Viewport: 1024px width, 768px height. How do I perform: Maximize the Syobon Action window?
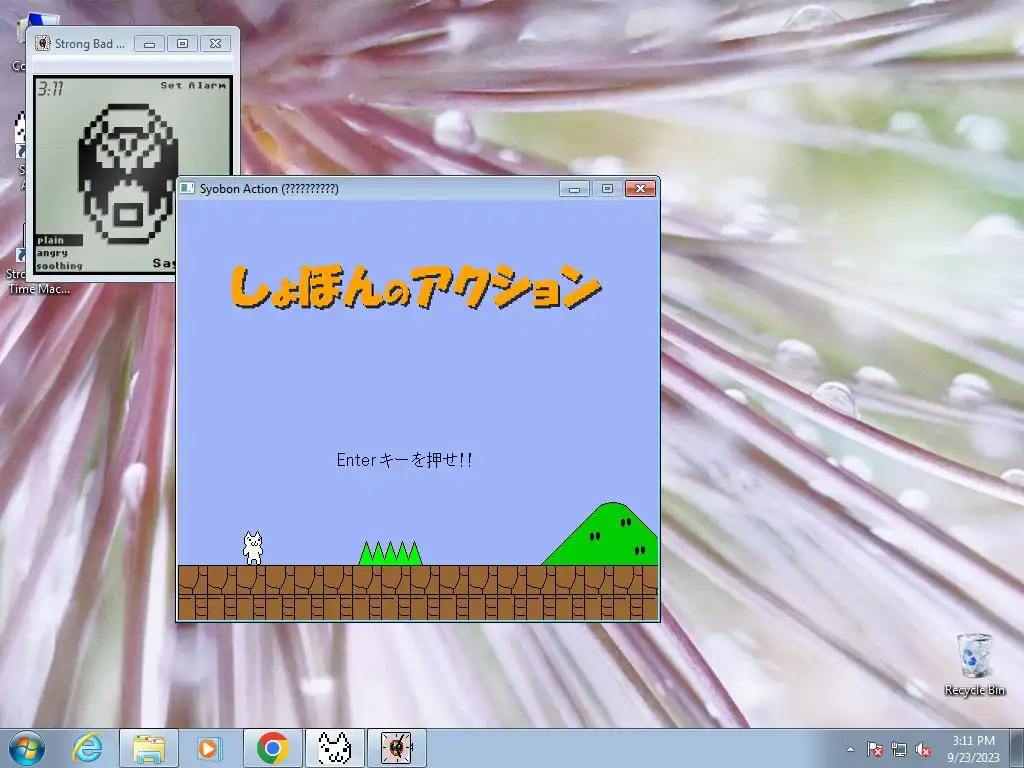point(607,189)
